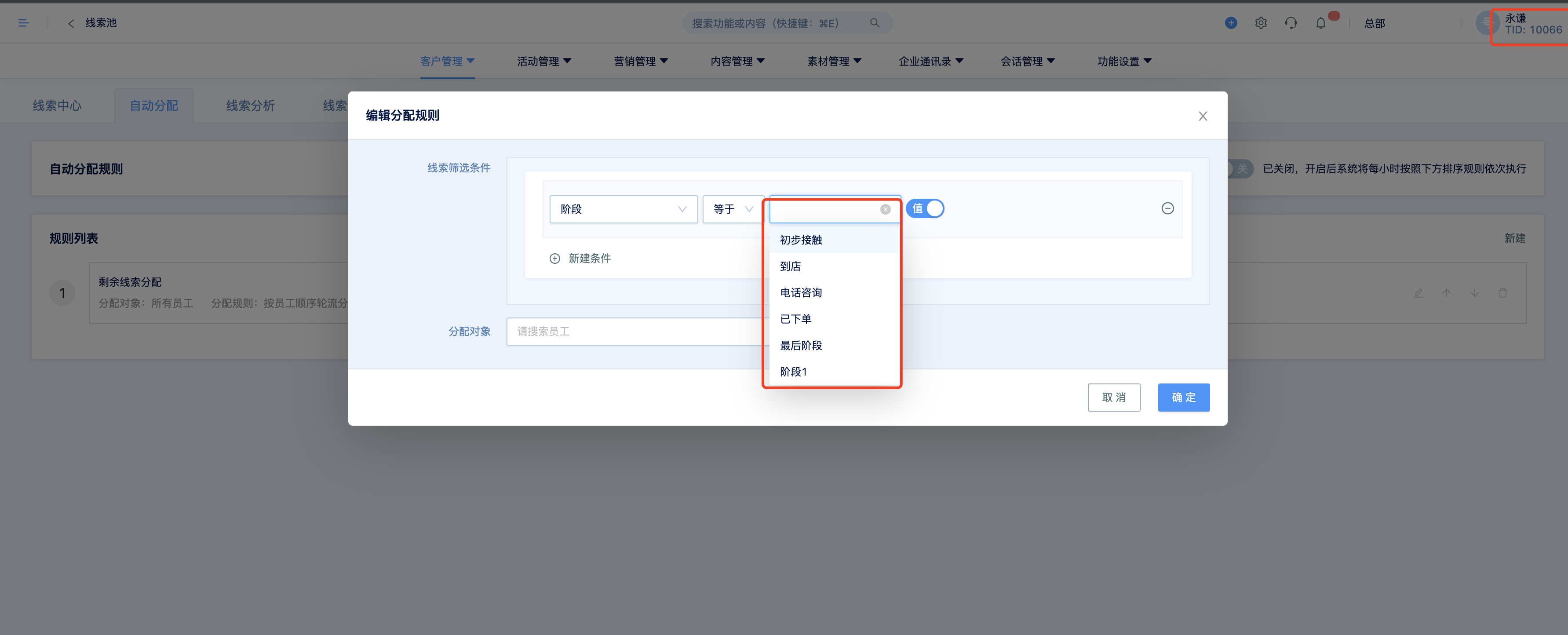Switch to the 线索中心 tab
The width and height of the screenshot is (1568, 635).
(57, 106)
